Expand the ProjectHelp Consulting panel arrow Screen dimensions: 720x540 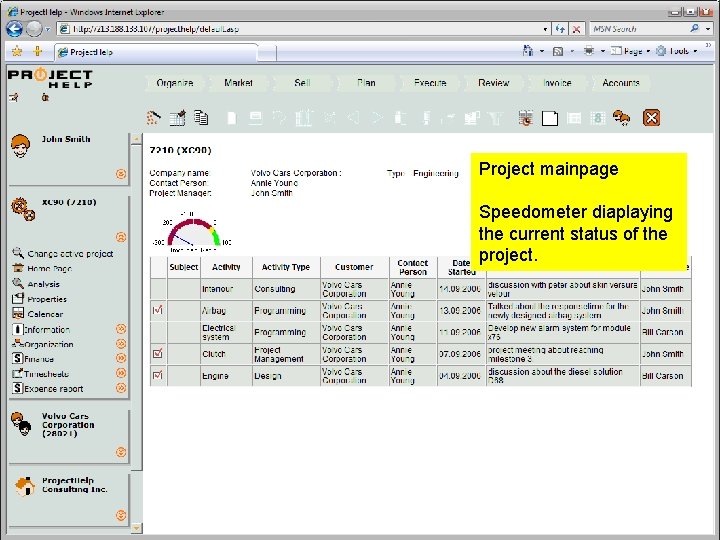121,515
